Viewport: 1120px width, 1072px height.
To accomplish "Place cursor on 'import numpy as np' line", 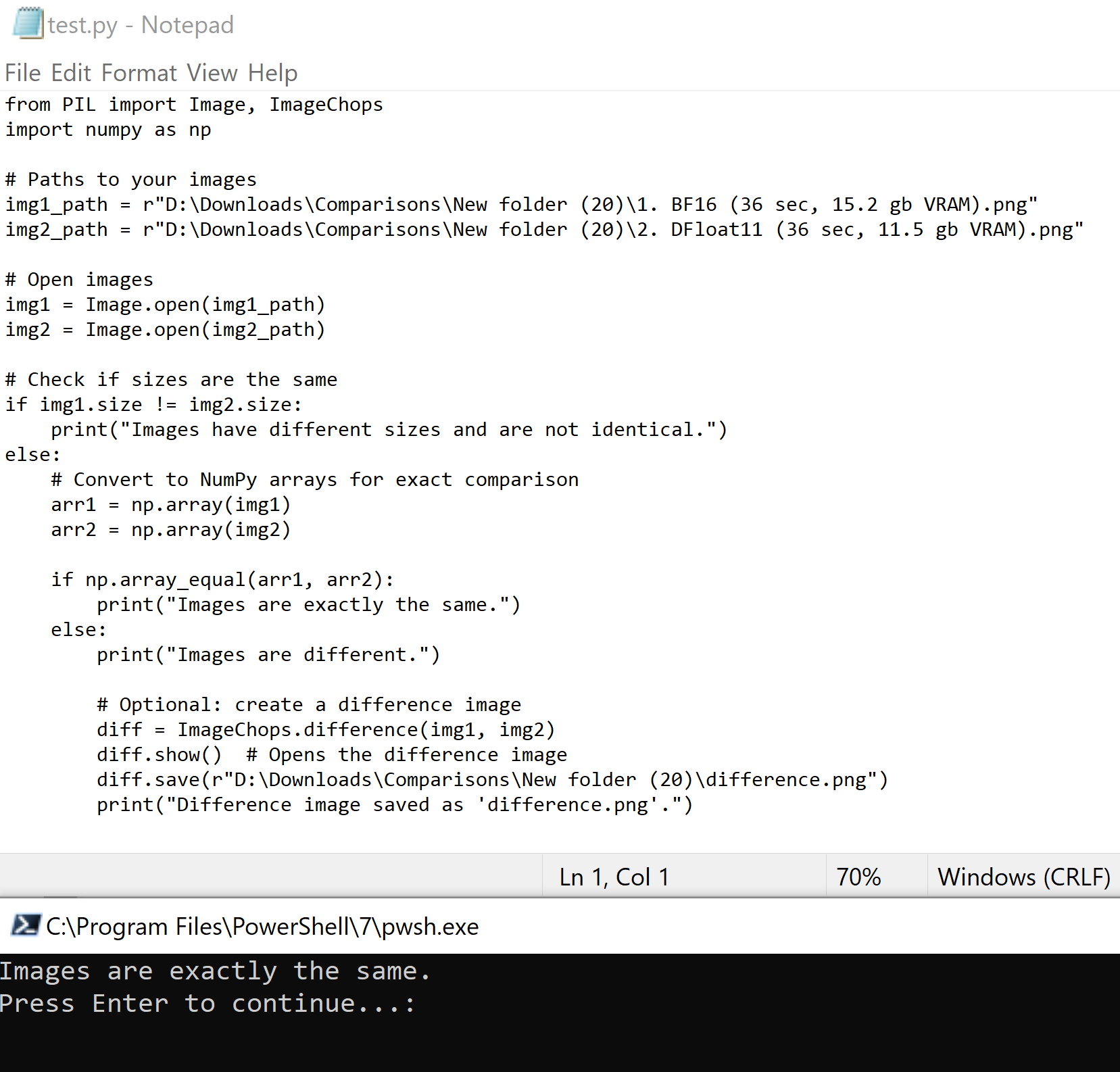I will tap(108, 130).
